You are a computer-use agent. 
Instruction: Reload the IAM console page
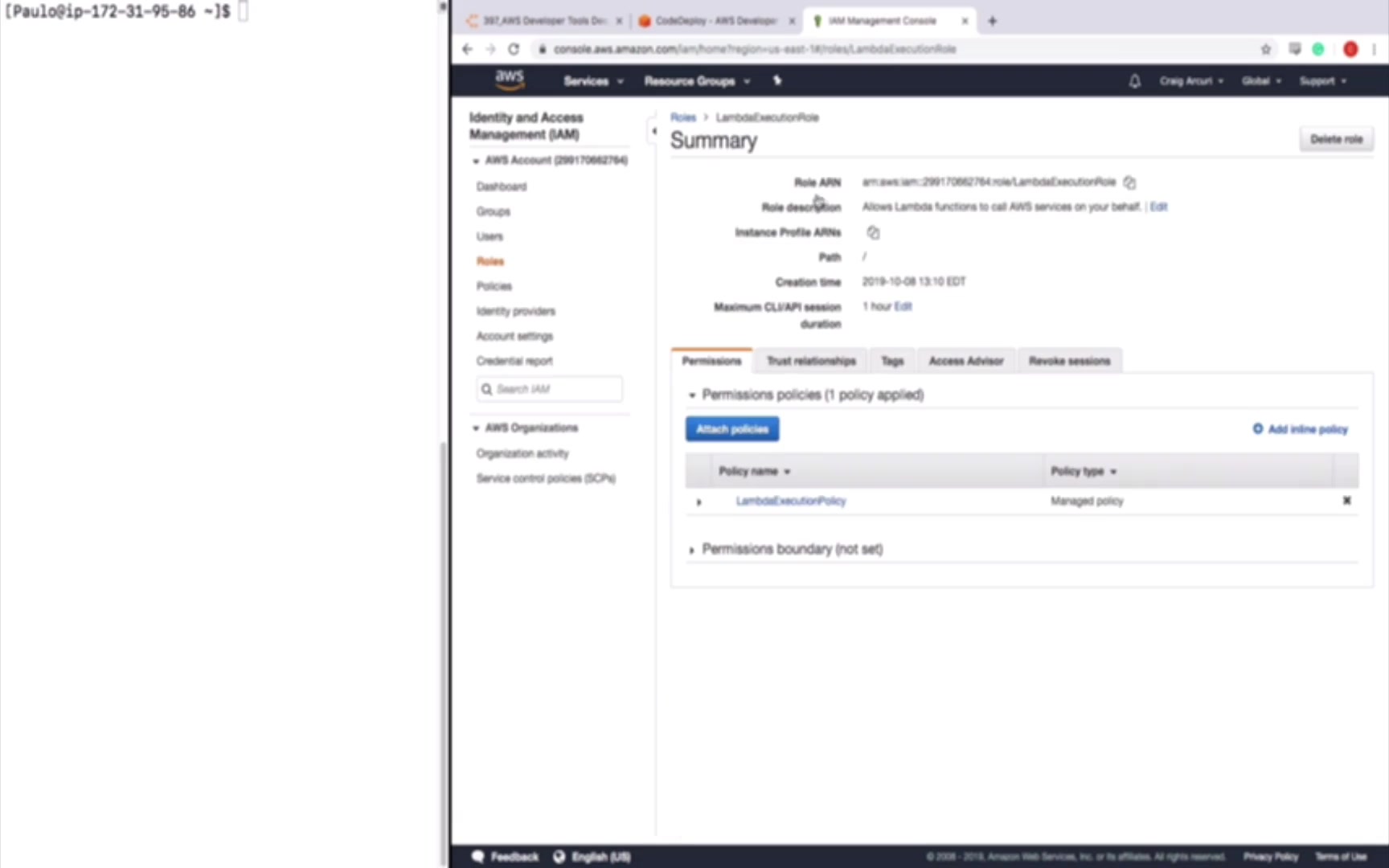click(x=514, y=49)
